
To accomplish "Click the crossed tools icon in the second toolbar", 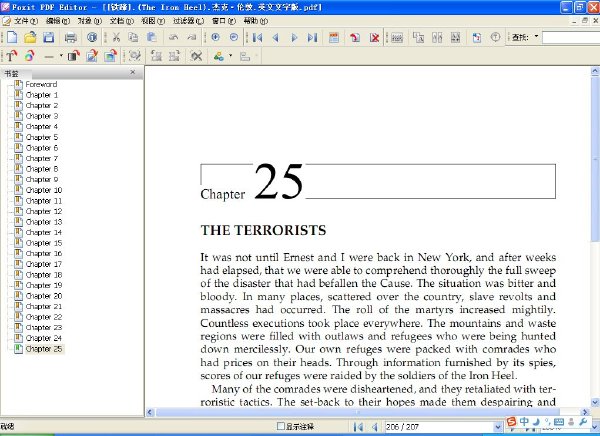I will (x=196, y=56).
